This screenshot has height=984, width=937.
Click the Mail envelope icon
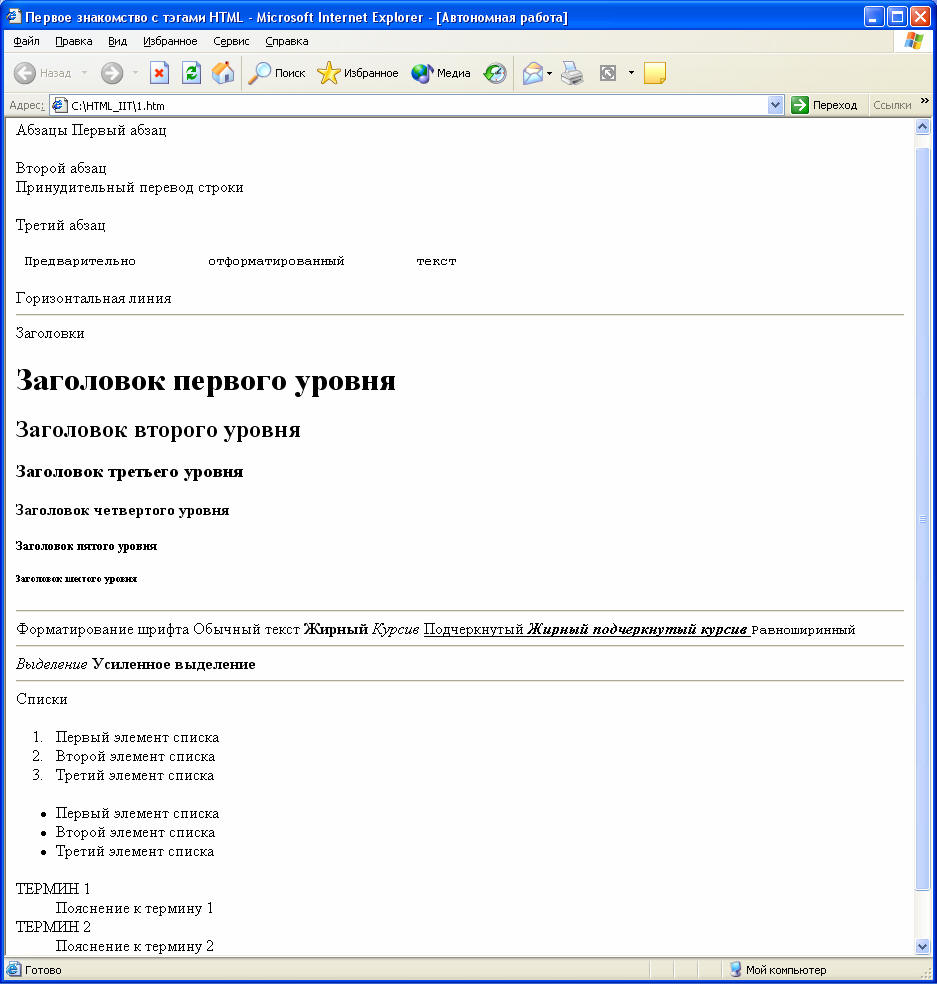point(533,73)
